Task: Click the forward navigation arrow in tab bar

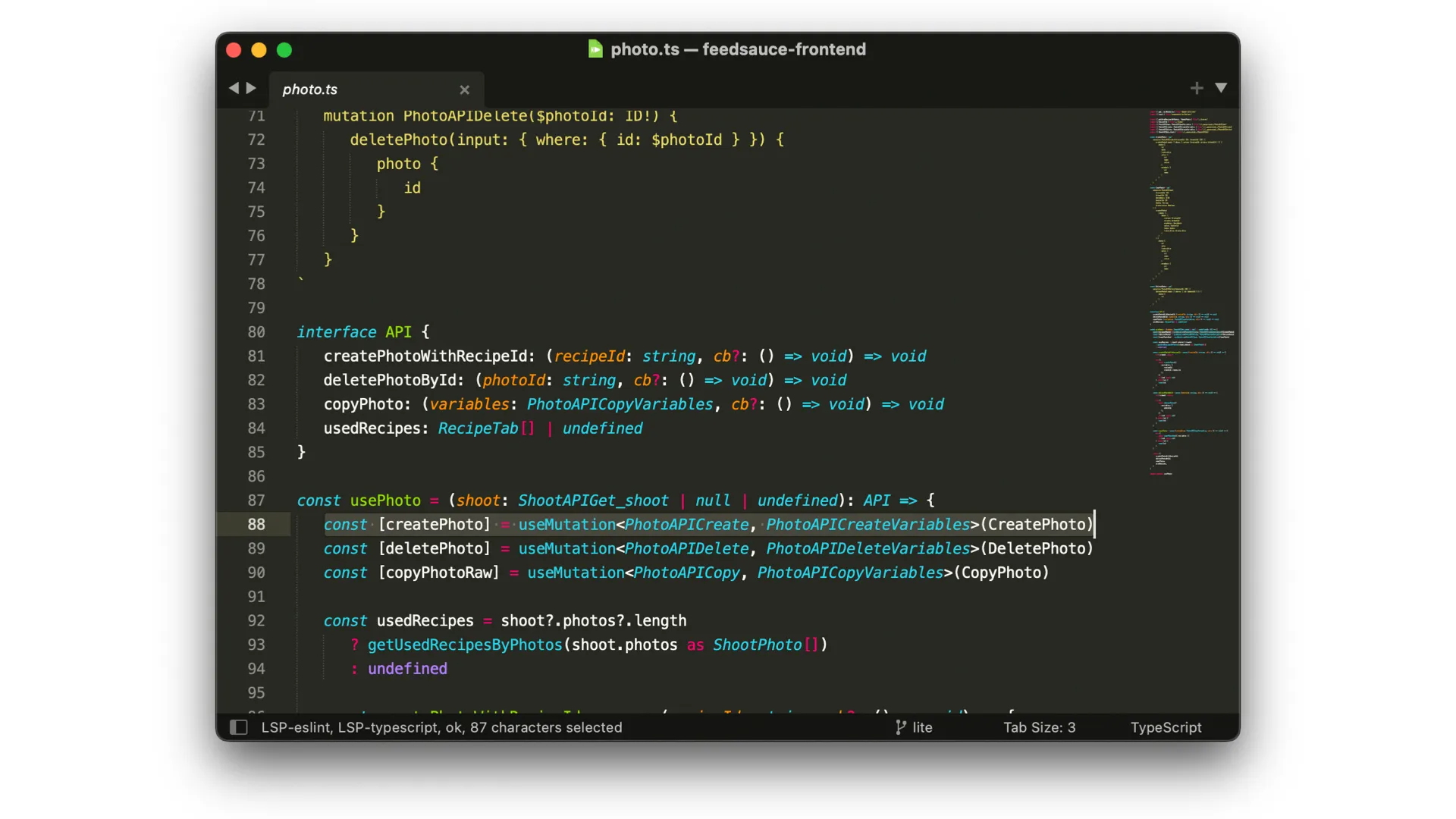Action: (251, 88)
